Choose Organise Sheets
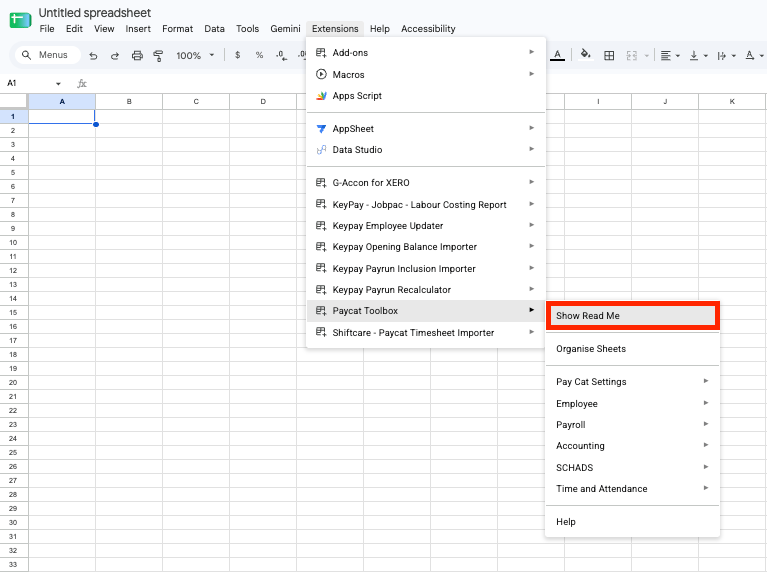The image size is (767, 572). (632, 349)
